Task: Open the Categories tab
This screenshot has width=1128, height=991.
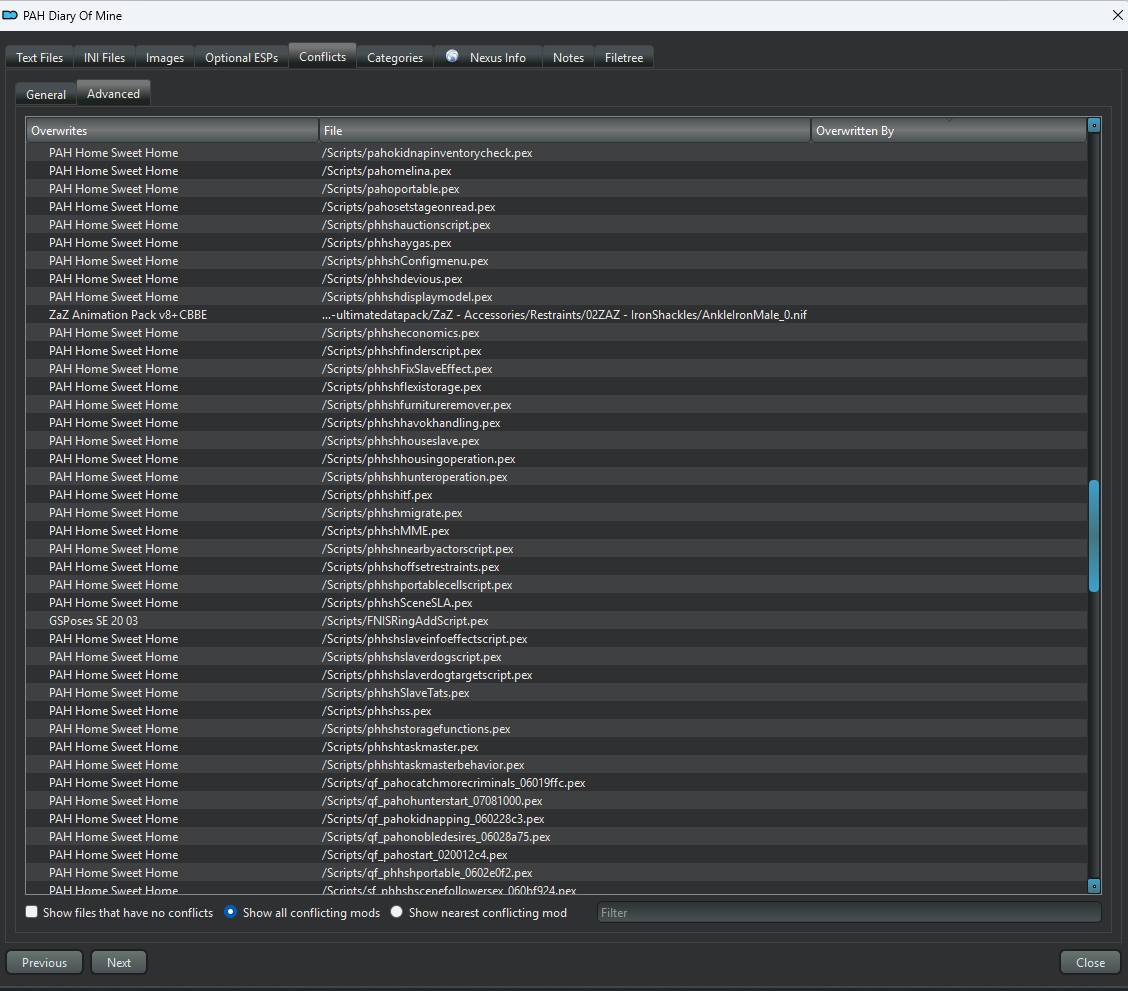Action: coord(395,58)
